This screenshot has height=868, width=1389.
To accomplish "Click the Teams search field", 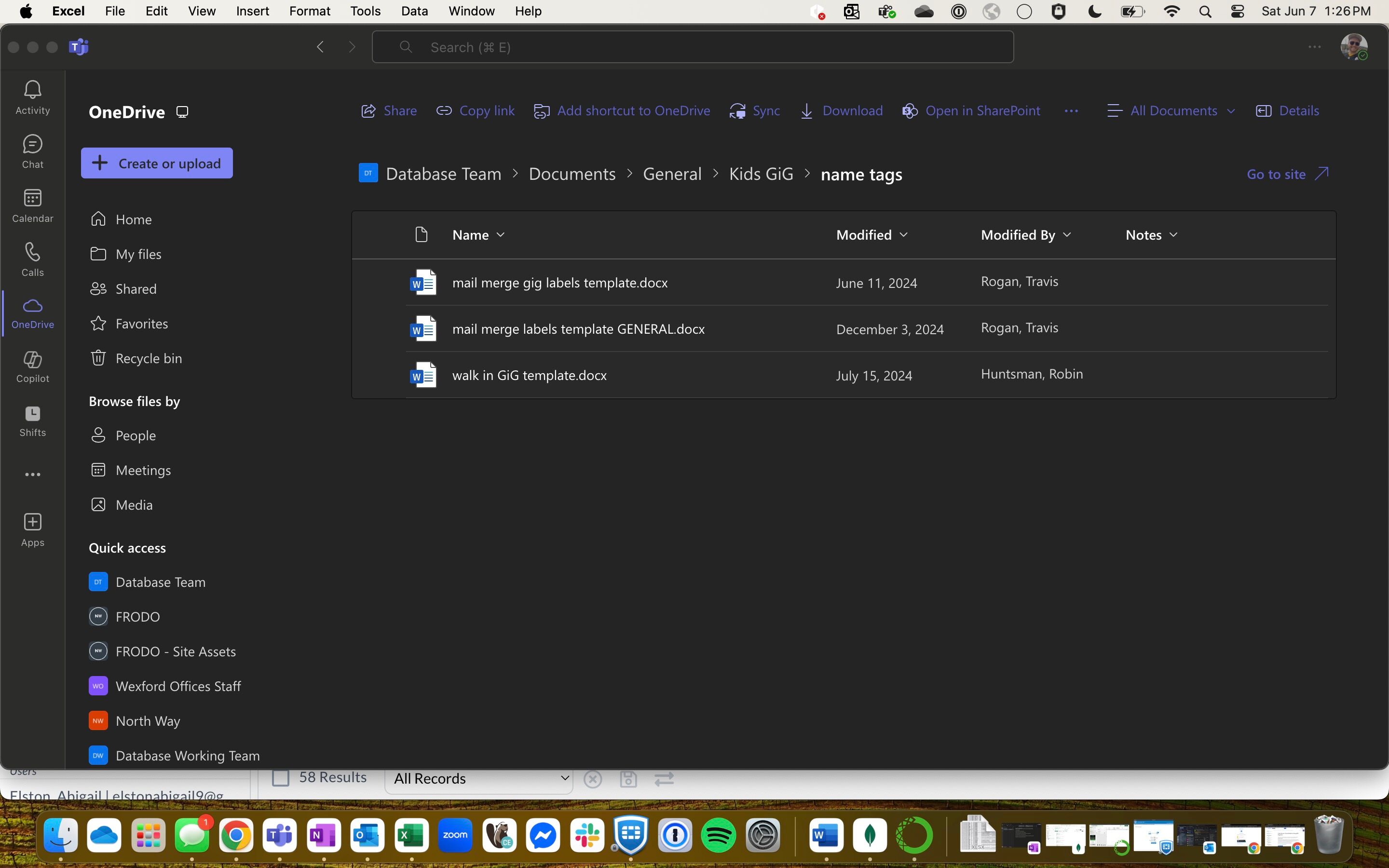I will [x=692, y=47].
